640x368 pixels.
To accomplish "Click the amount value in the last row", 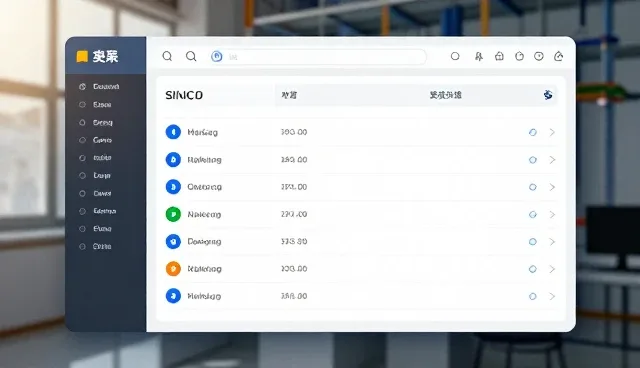I will coord(294,296).
